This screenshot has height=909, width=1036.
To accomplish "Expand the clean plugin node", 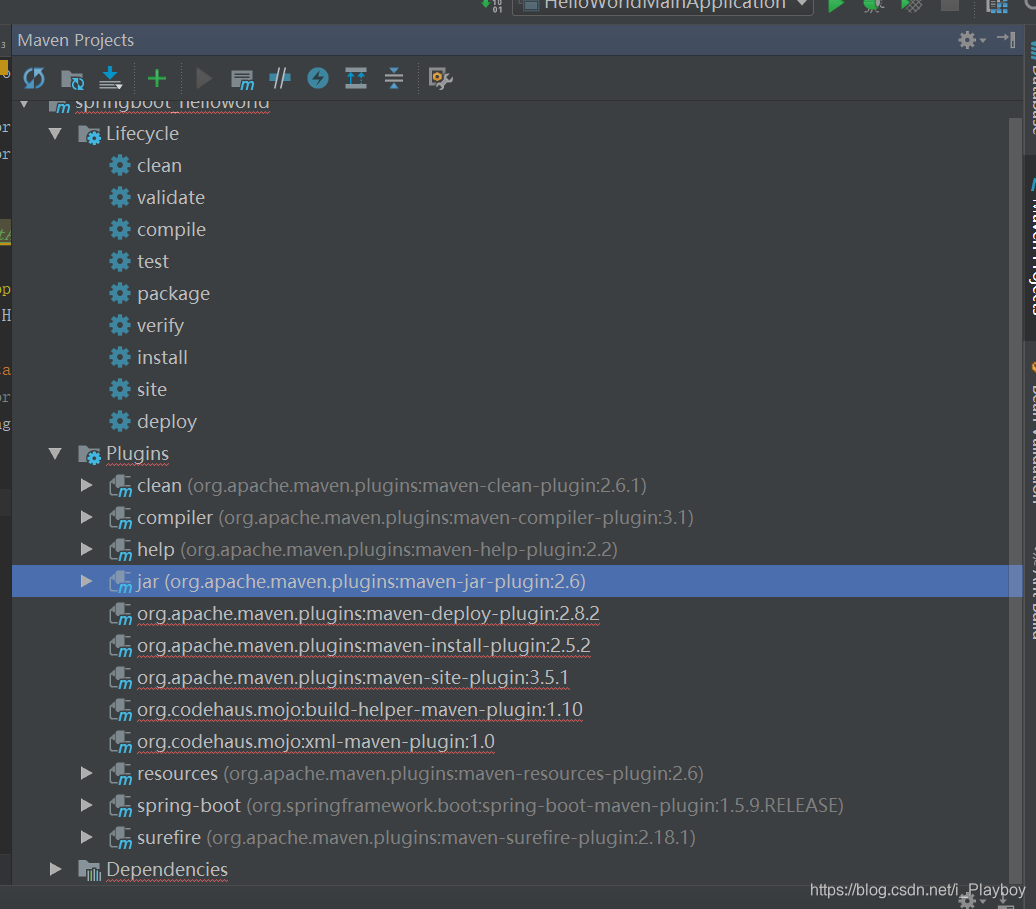I will [x=86, y=486].
